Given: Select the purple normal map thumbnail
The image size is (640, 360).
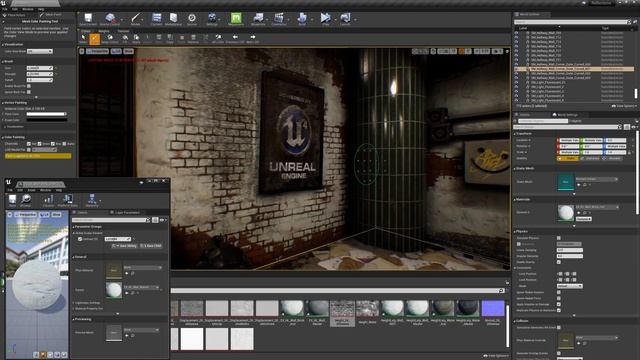Looking at the screenshot, I should [493, 309].
